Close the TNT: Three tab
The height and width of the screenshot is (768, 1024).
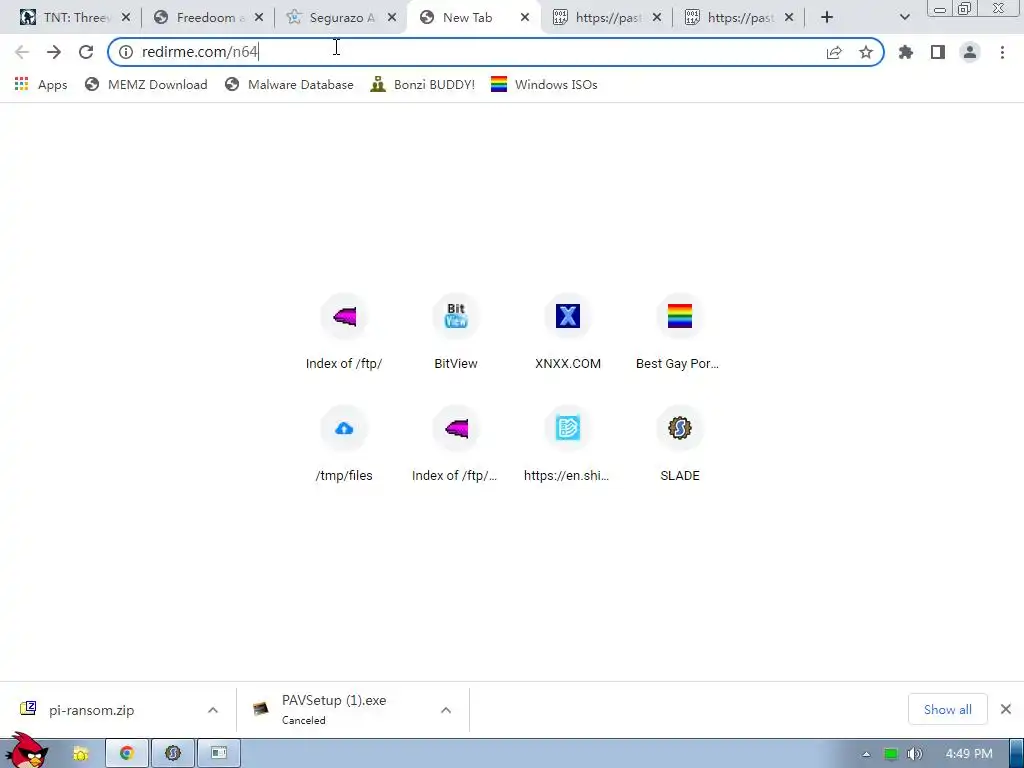[x=126, y=18]
